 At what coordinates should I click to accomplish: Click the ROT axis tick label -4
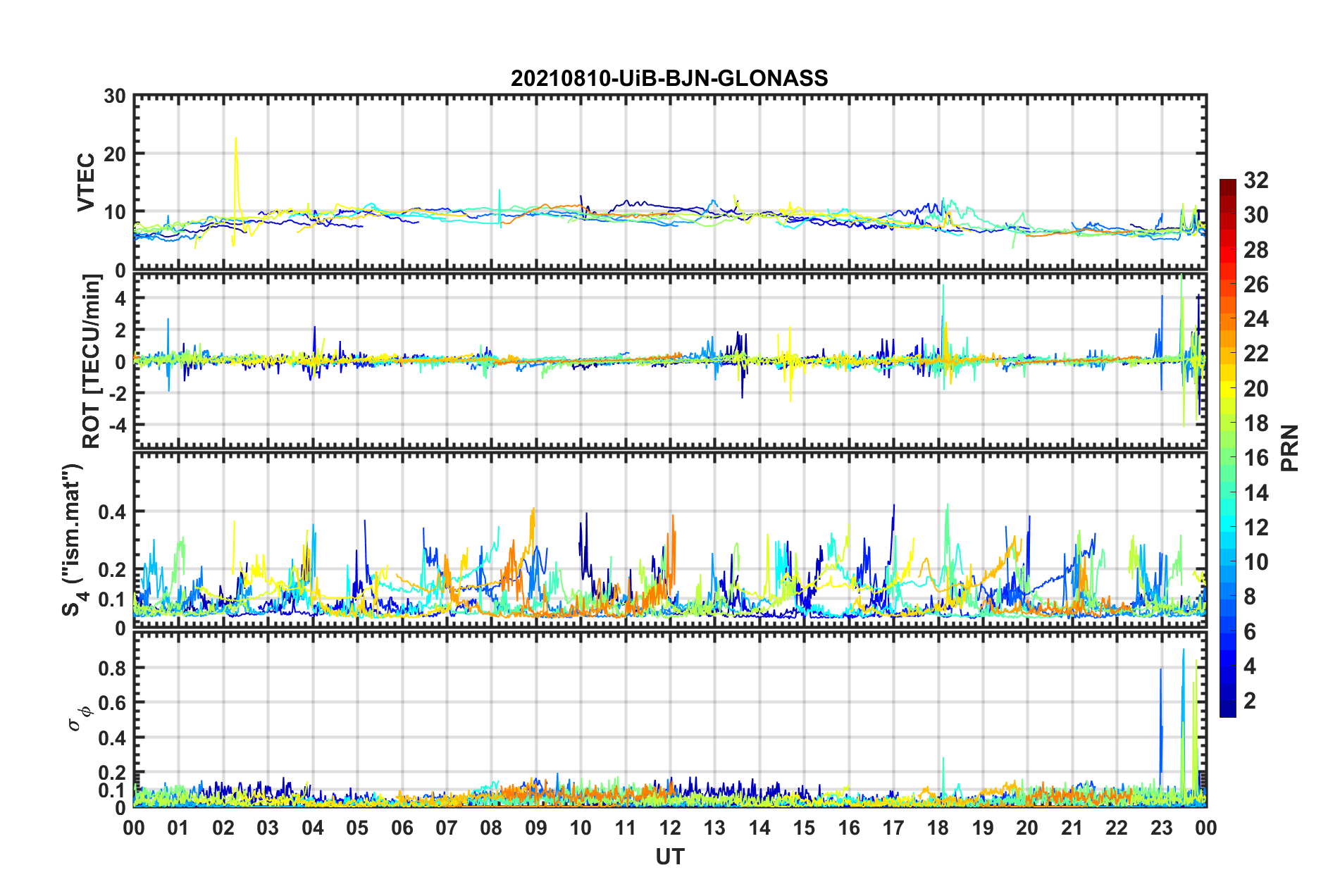(x=118, y=425)
